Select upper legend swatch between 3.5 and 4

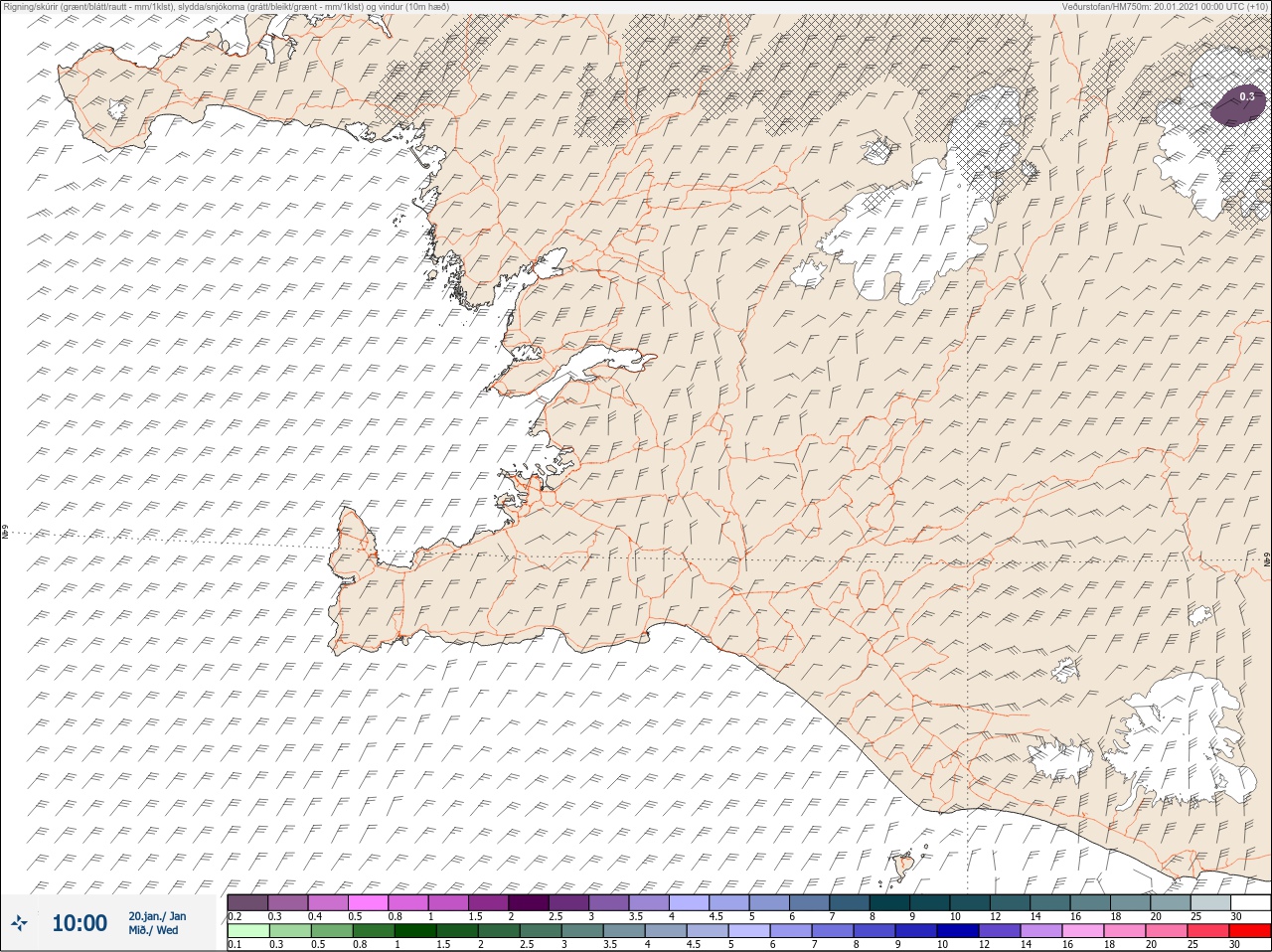pos(649,901)
